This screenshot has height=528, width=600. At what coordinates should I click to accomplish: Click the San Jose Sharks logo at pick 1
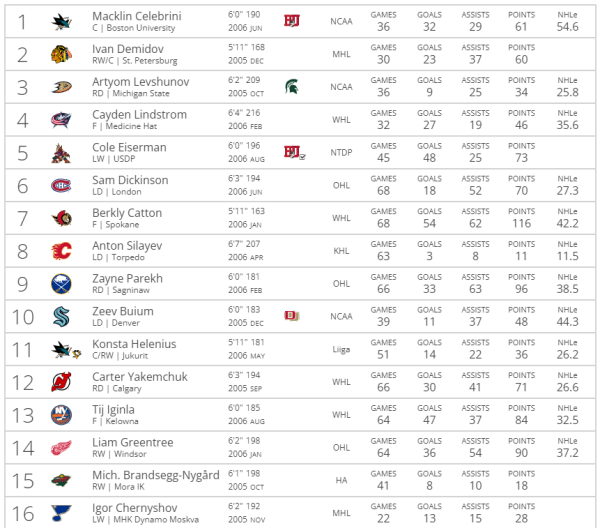(62, 21)
